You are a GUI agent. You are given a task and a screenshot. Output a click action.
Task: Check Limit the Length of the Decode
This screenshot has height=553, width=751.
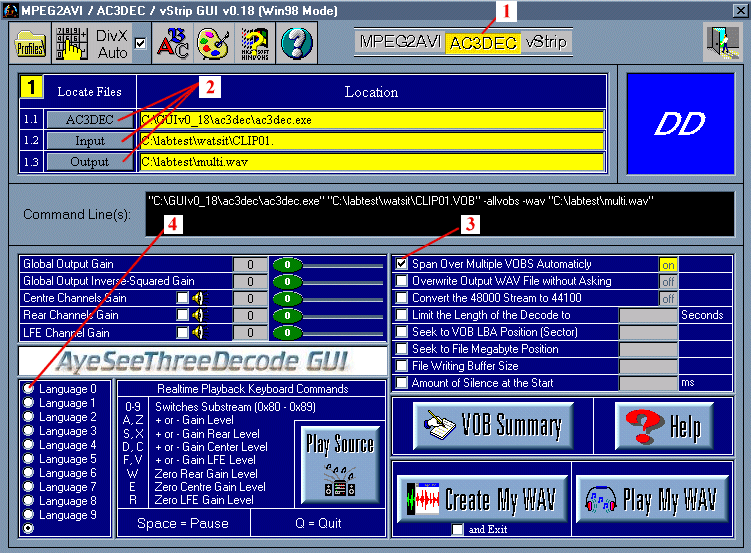(401, 315)
